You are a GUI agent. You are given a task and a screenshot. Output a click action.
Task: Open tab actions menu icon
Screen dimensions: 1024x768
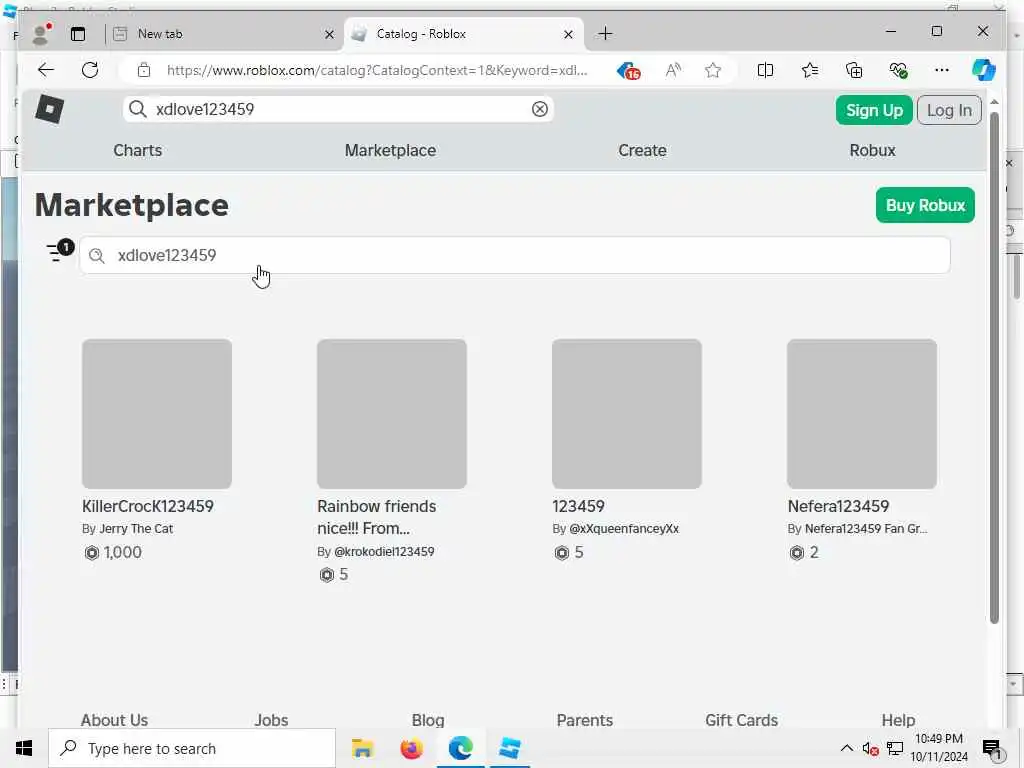point(78,34)
